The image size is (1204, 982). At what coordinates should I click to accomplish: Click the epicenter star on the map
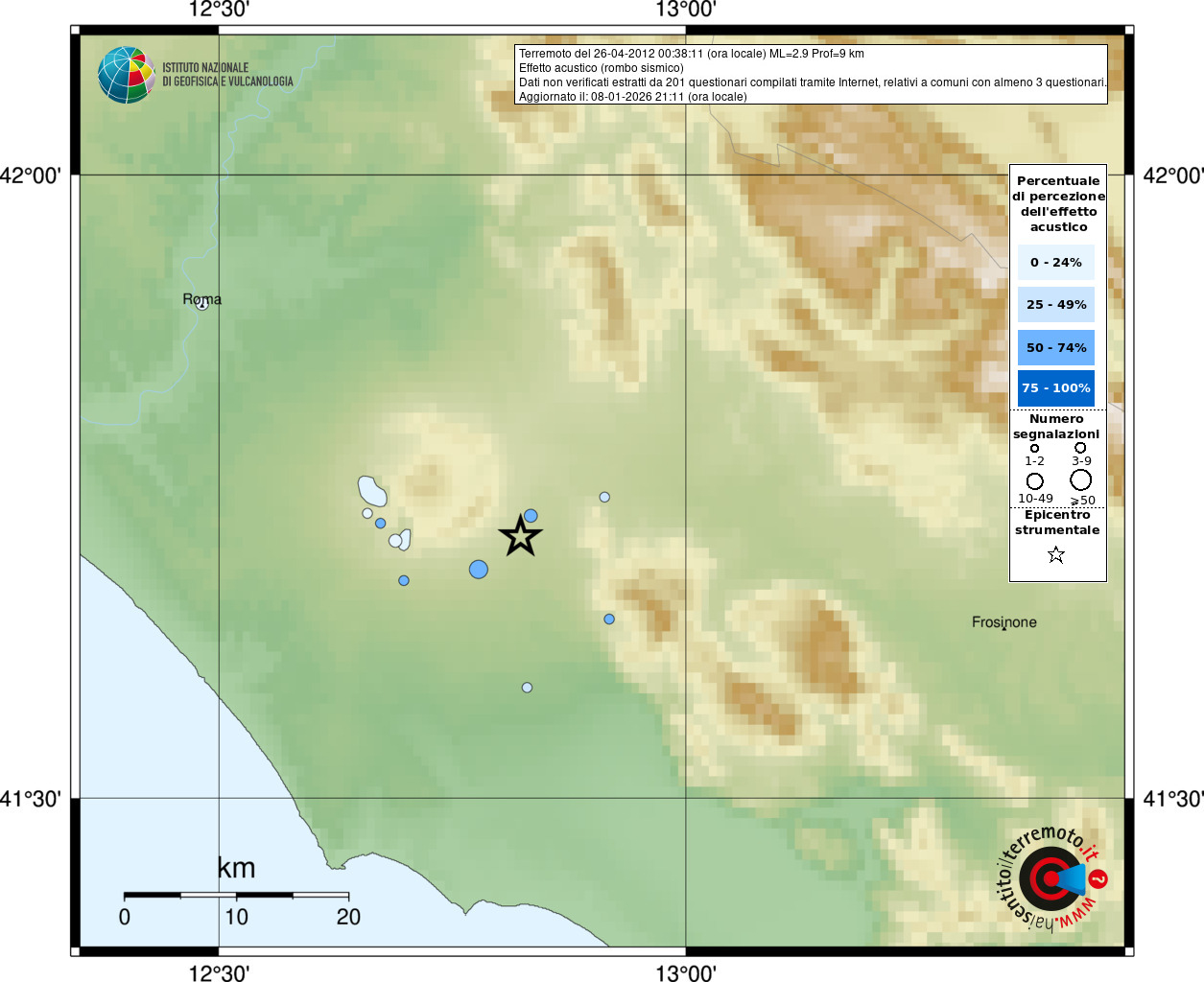click(520, 536)
